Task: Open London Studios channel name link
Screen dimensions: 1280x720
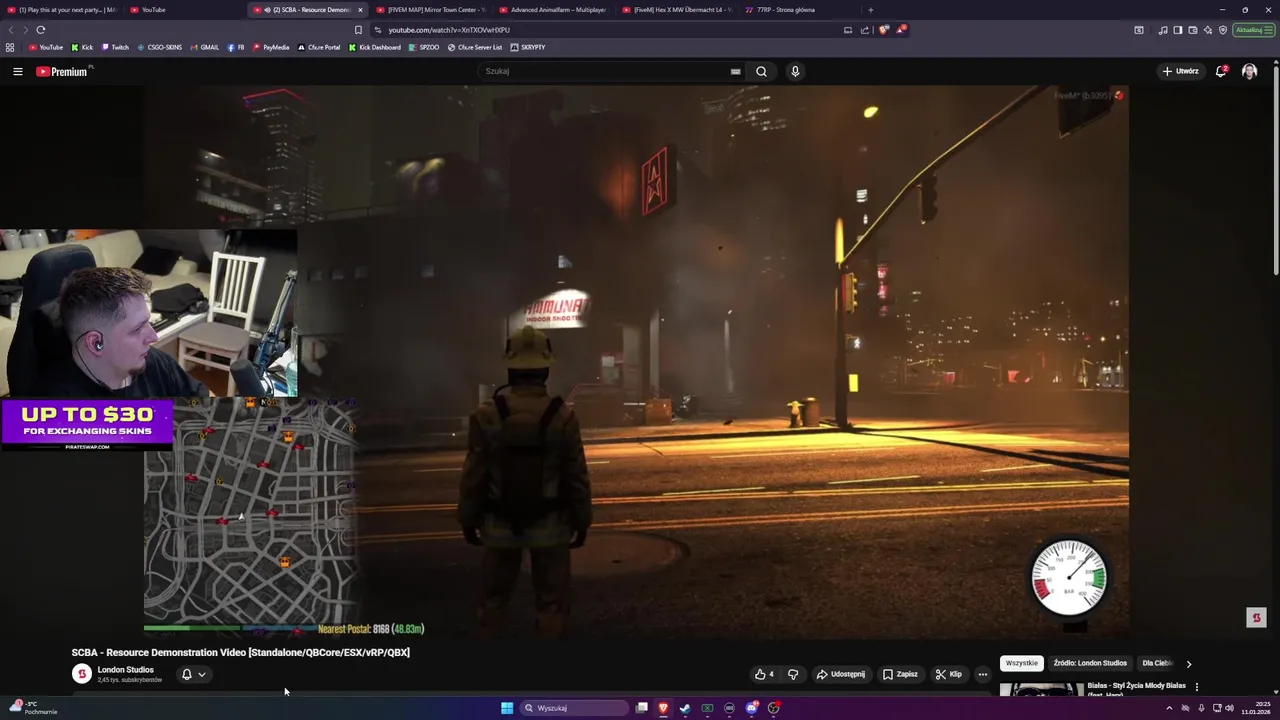Action: click(x=125, y=670)
